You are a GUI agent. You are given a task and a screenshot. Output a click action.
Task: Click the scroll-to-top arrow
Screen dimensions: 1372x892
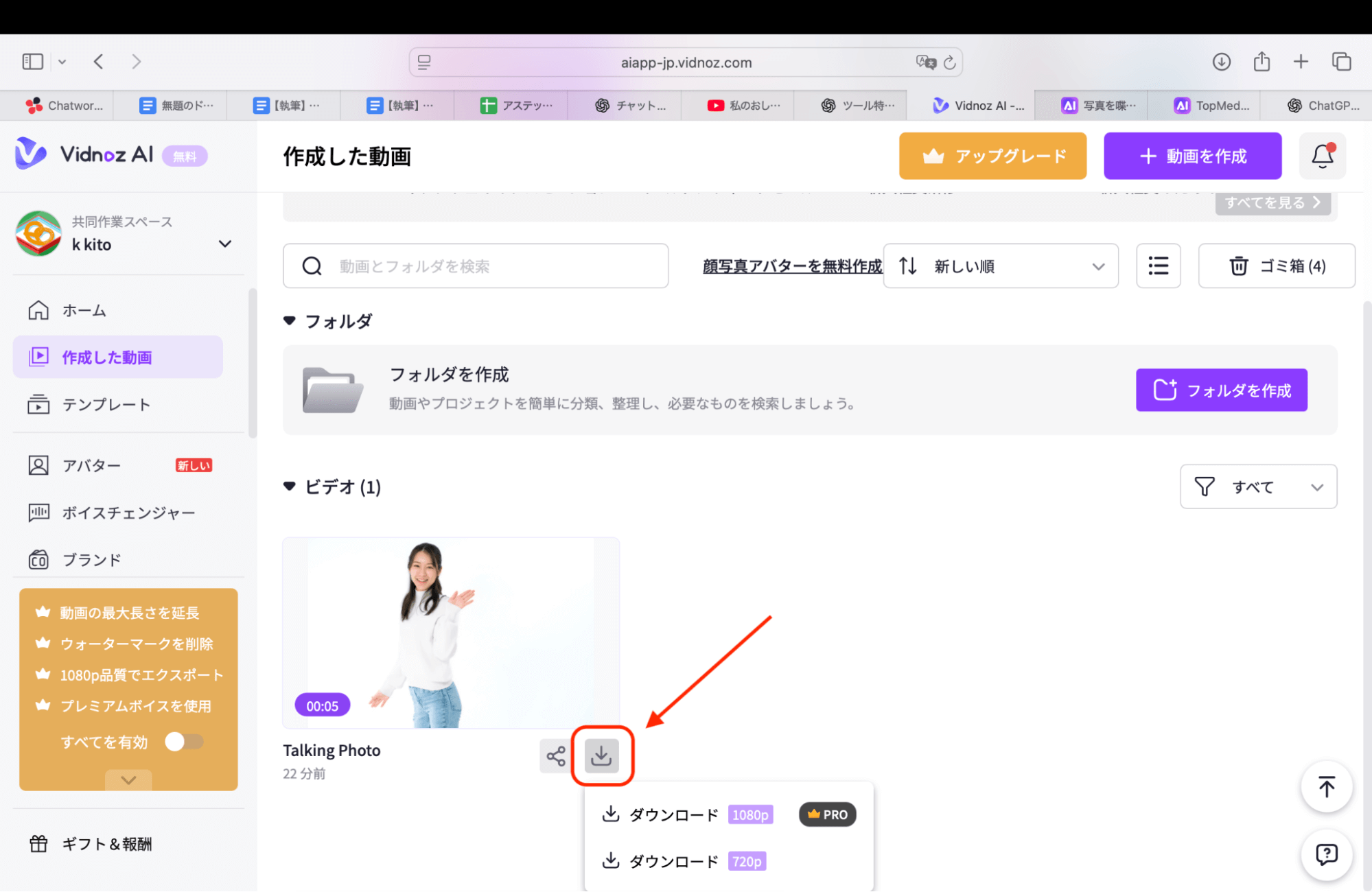1326,786
